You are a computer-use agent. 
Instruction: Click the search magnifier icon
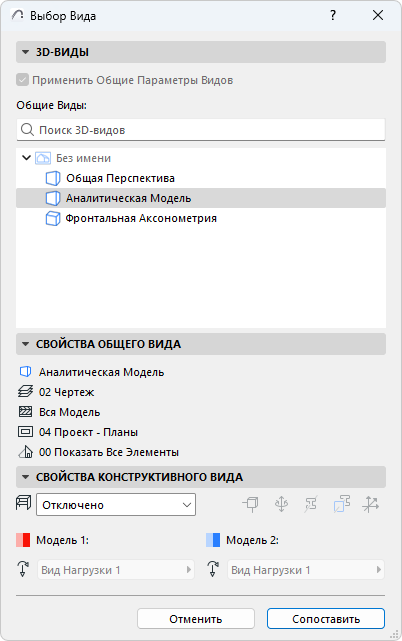(x=27, y=130)
